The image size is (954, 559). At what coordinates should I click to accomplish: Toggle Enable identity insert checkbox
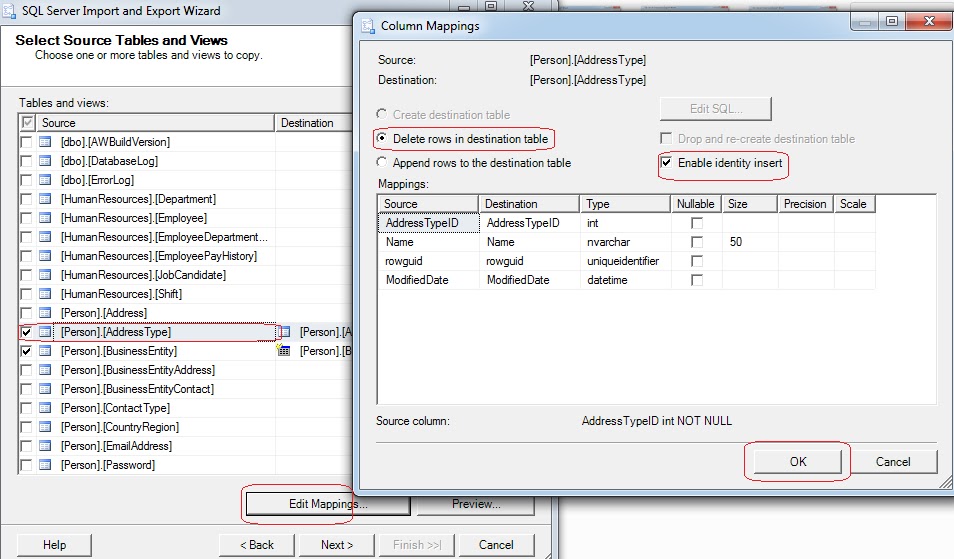[x=666, y=162]
